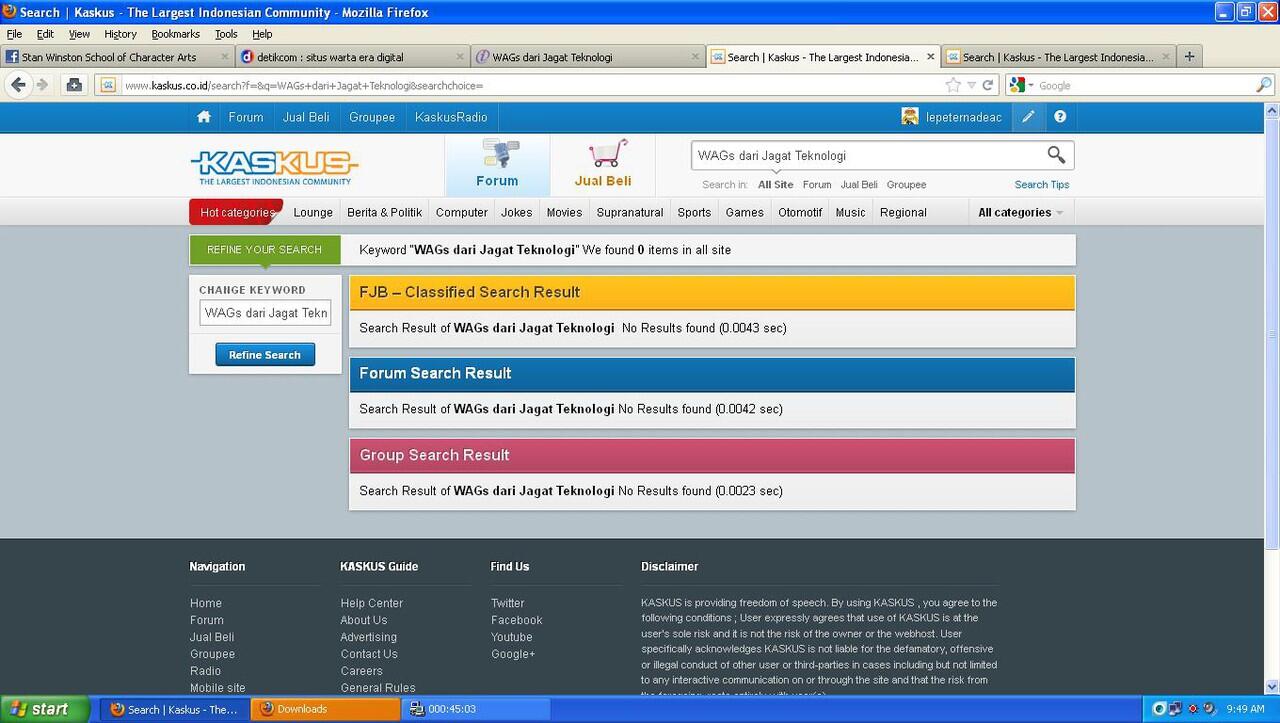The image size is (1280, 723).
Task: Click the Group Search Result header
Action: tap(712, 455)
